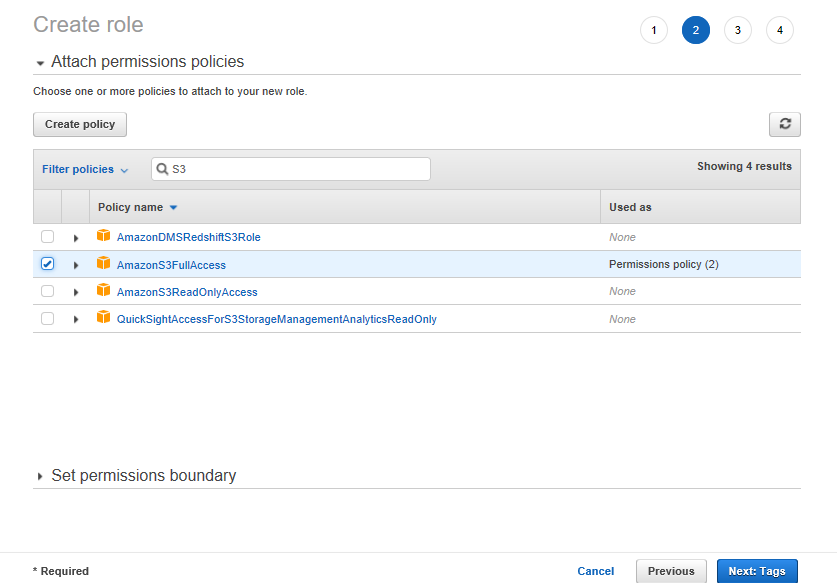Click the magnifier icon in search box
837x583 pixels.
[162, 169]
